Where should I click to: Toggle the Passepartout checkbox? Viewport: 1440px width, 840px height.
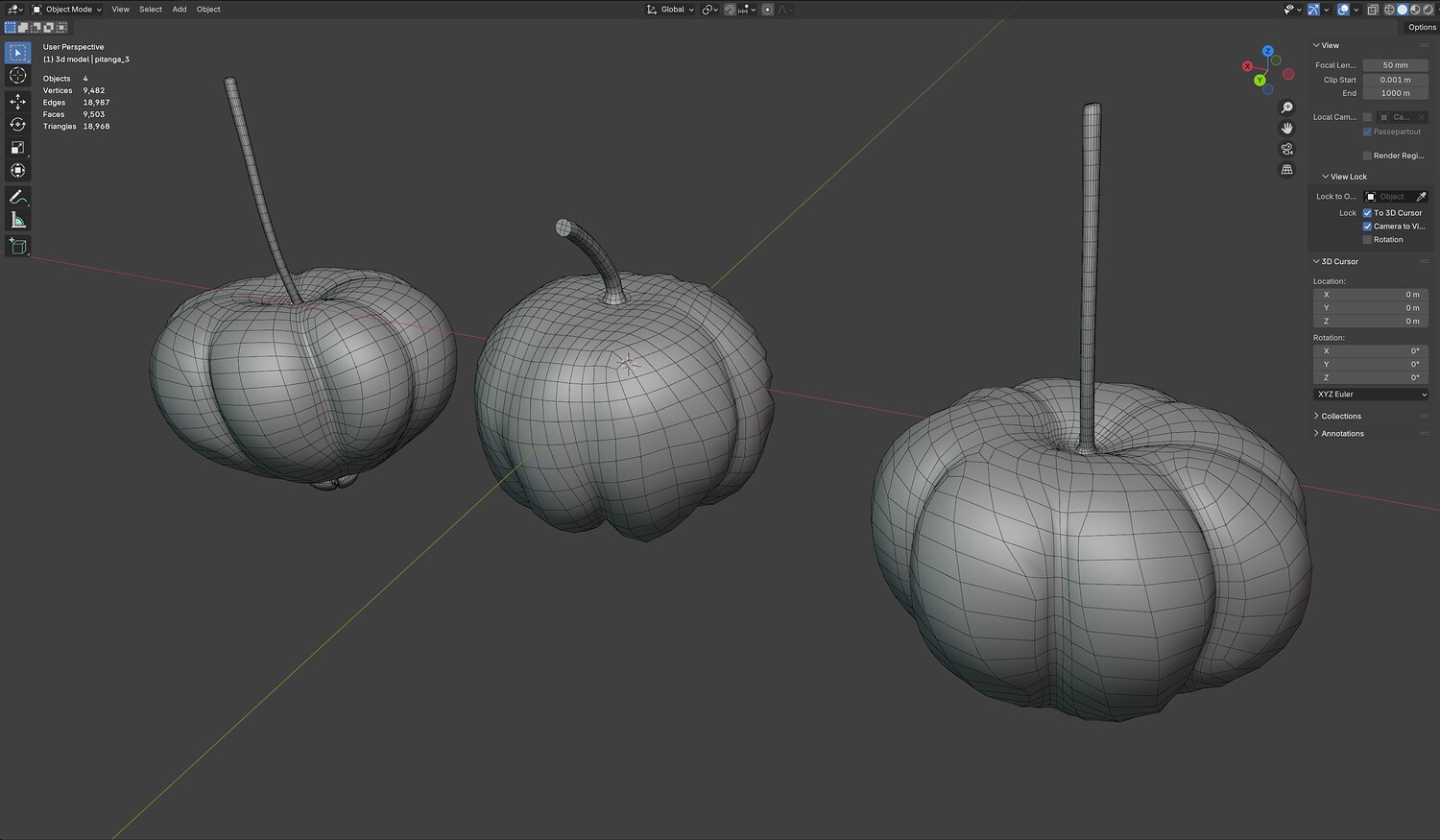click(x=1367, y=132)
